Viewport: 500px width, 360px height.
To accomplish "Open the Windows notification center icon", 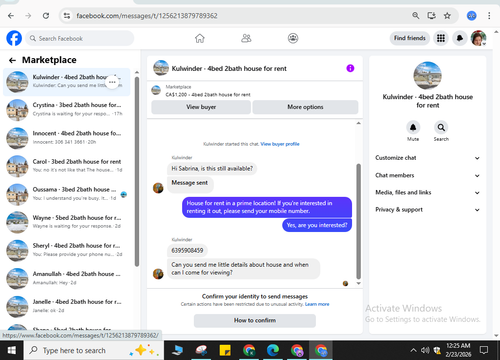I will click(x=484, y=350).
